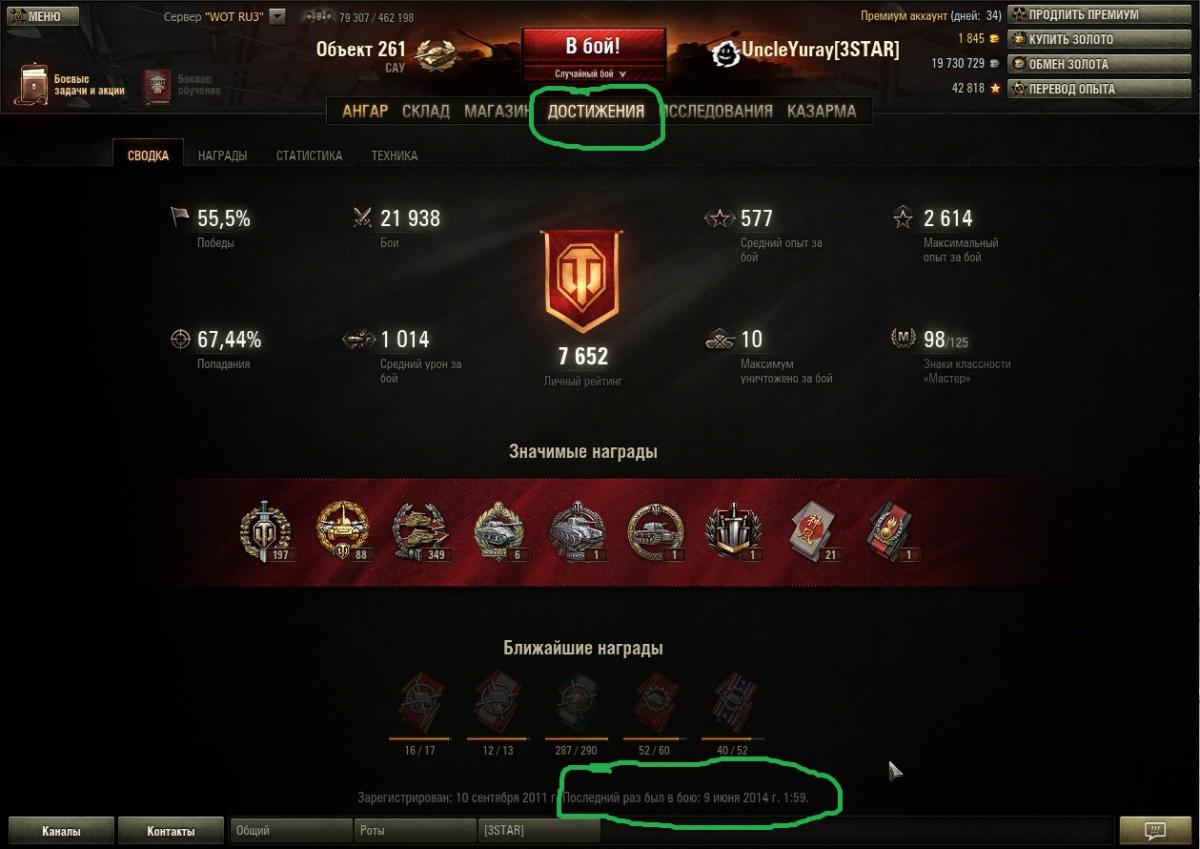Image resolution: width=1200 pixels, height=849 pixels.
Task: Click the ПРОДЛИТЬ ПРЕМИУМ button
Action: tap(1085, 15)
